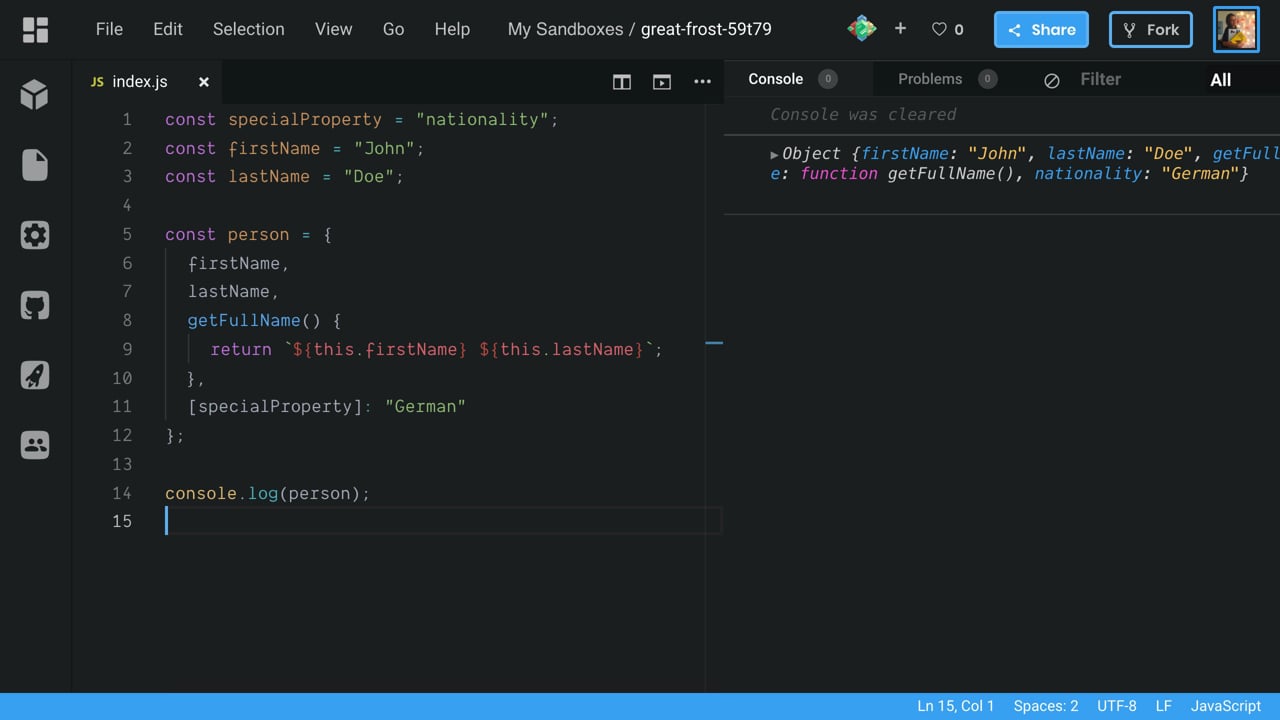Change line endings via LF status item
Screen dimensions: 1280x720
tap(1164, 706)
